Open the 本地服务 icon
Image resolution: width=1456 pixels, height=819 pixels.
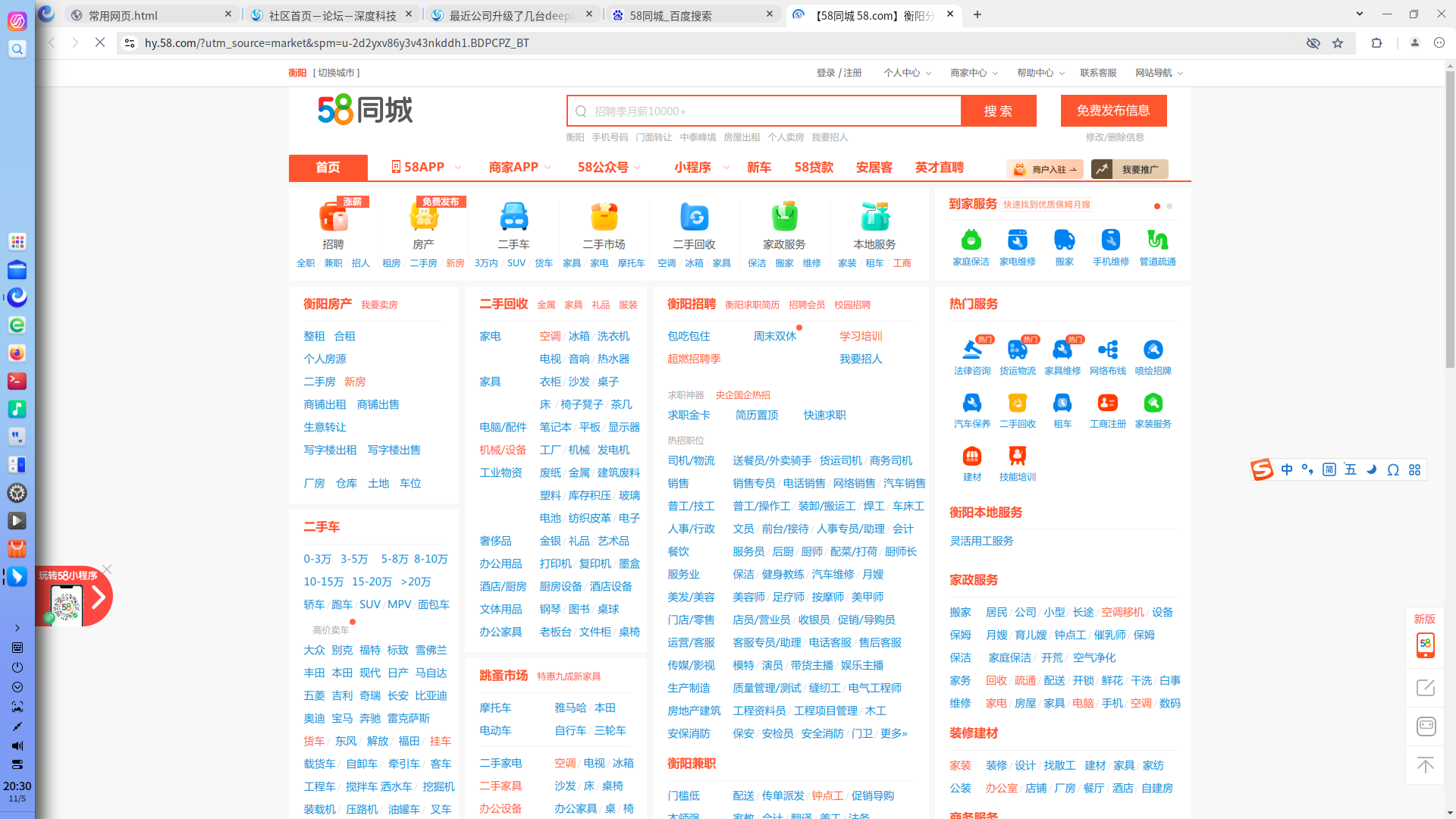[875, 217]
